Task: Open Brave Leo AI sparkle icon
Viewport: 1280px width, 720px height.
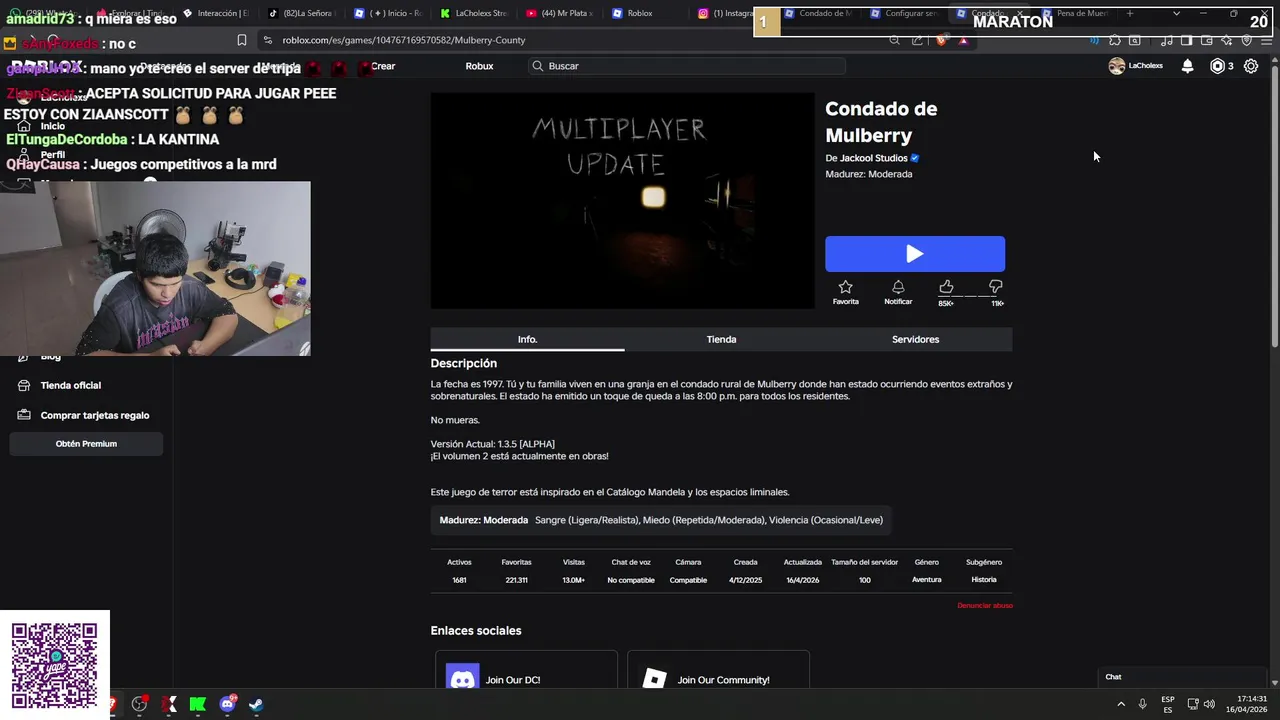Action: tap(1226, 40)
